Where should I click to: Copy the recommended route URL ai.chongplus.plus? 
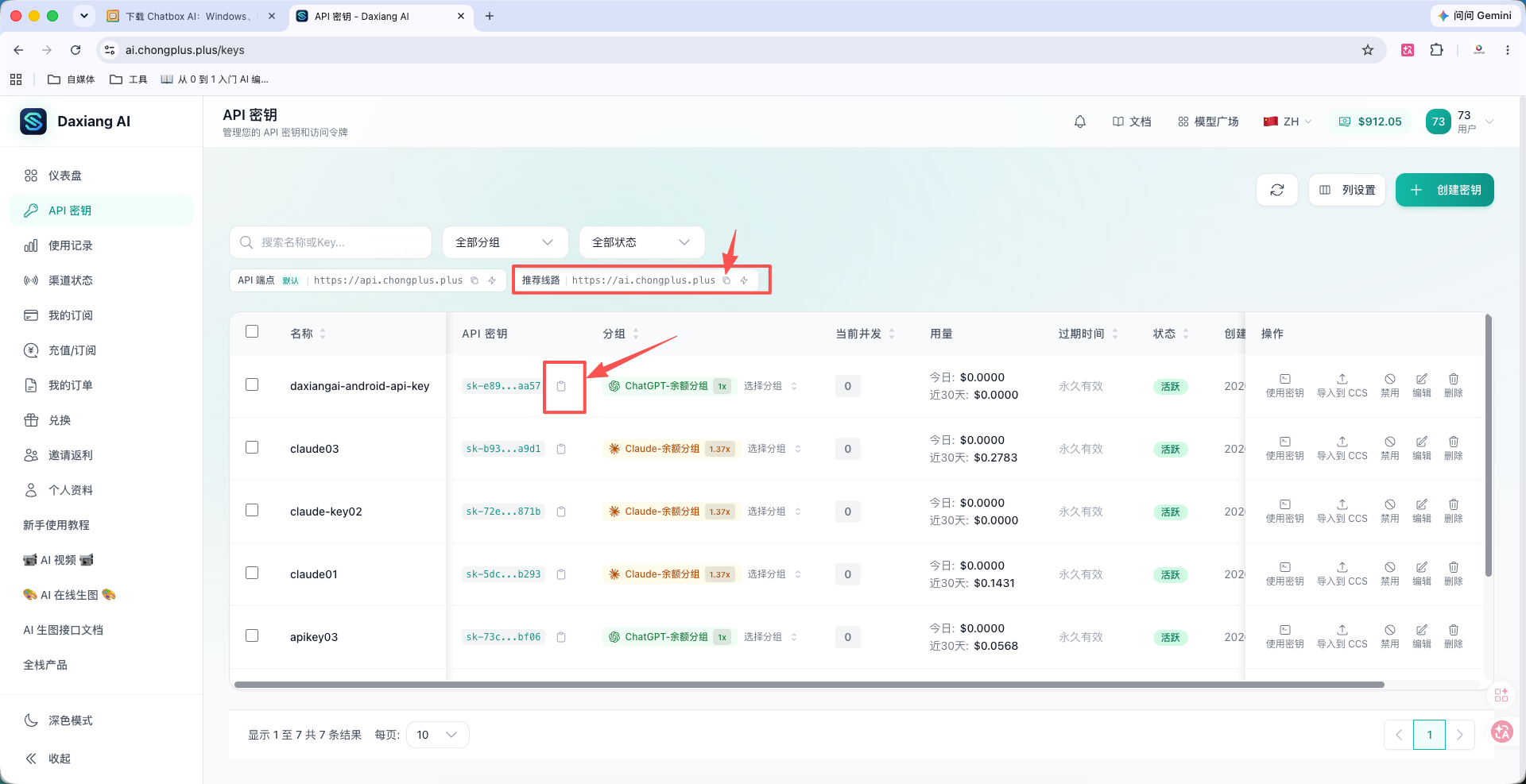(726, 280)
